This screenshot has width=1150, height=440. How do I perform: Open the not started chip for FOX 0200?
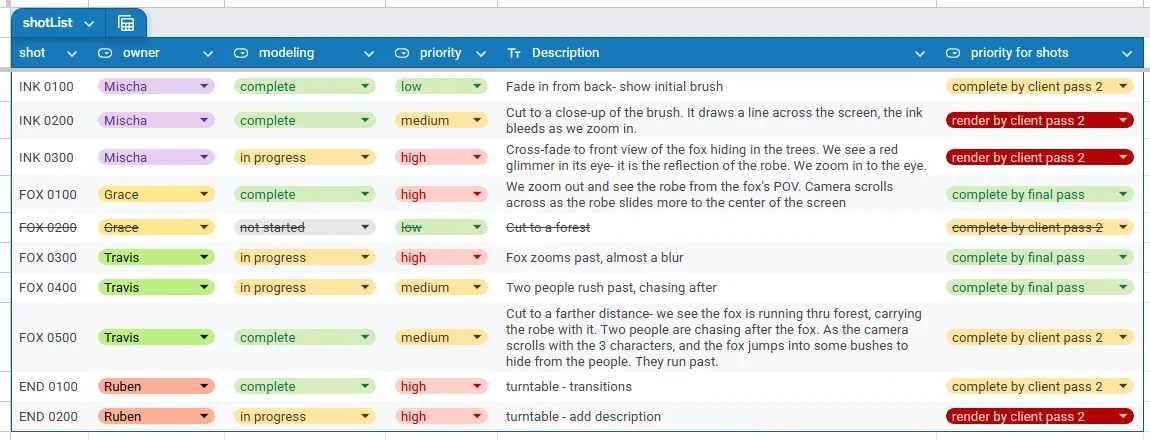click(x=305, y=227)
